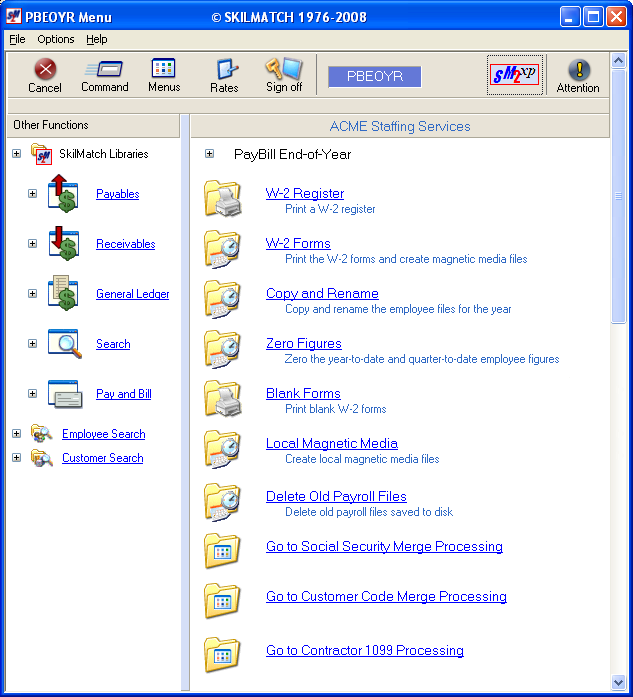
Task: Expand the Receivables tree node
Action: click(32, 244)
